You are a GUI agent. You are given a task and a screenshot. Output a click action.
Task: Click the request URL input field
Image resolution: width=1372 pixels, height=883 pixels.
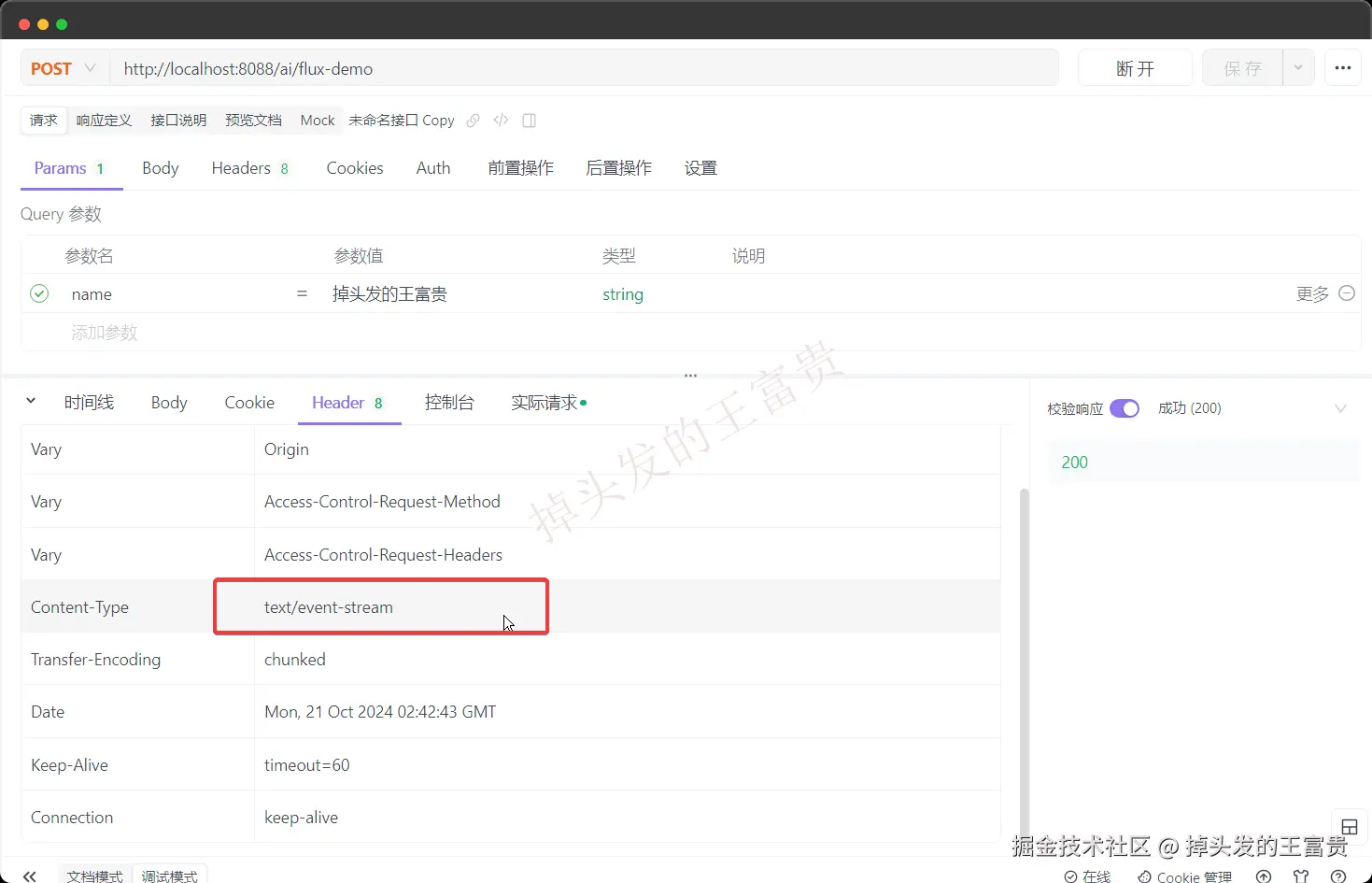[585, 68]
